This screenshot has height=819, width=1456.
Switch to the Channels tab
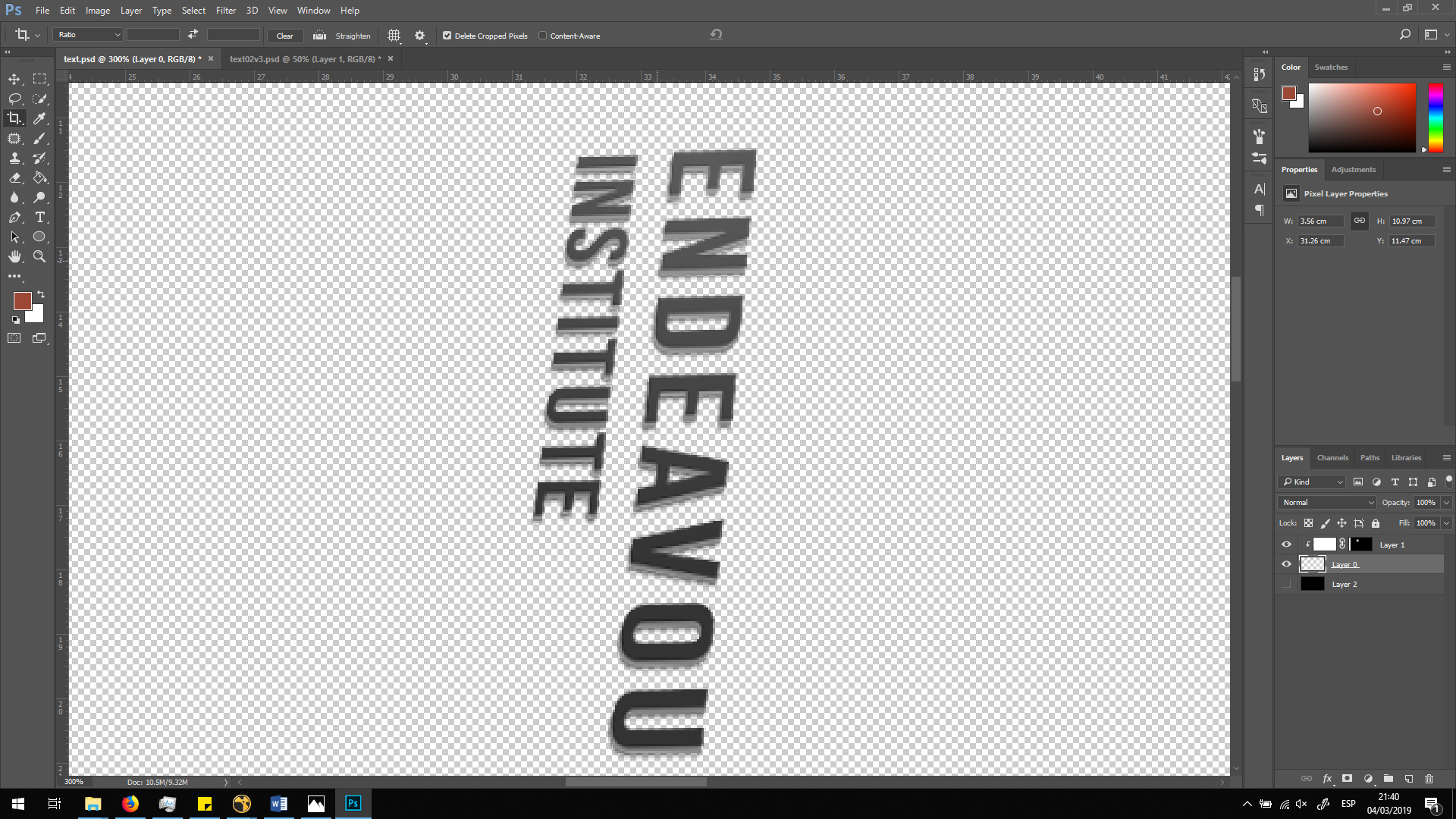click(1332, 458)
